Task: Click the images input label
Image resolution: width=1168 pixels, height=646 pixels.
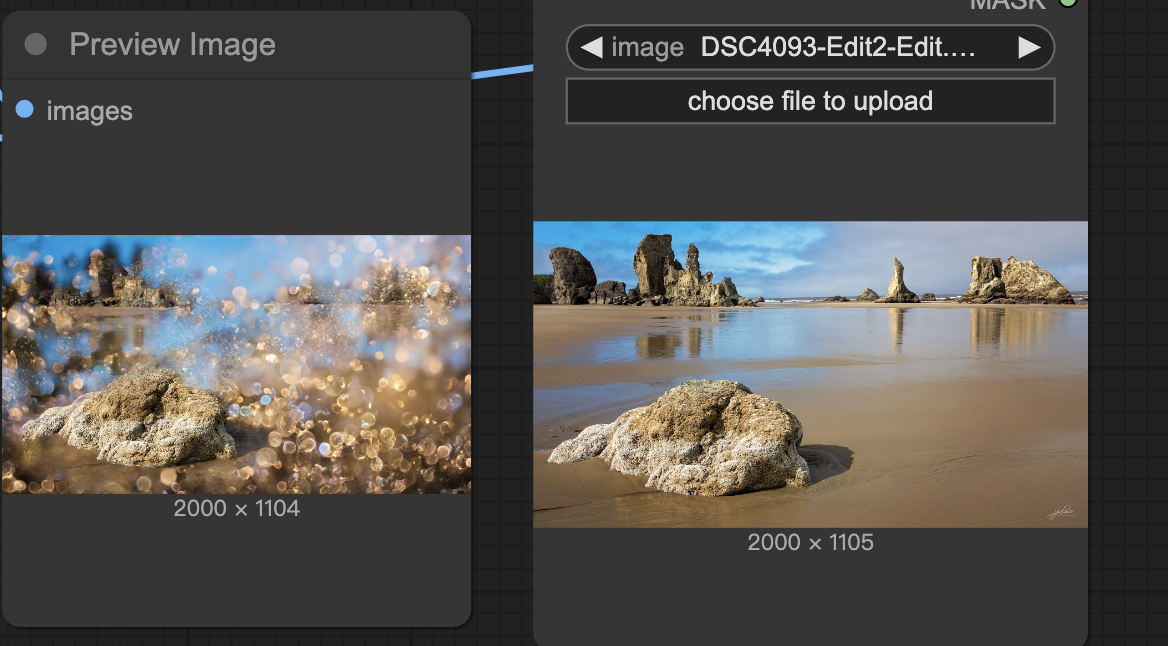Action: pos(89,111)
